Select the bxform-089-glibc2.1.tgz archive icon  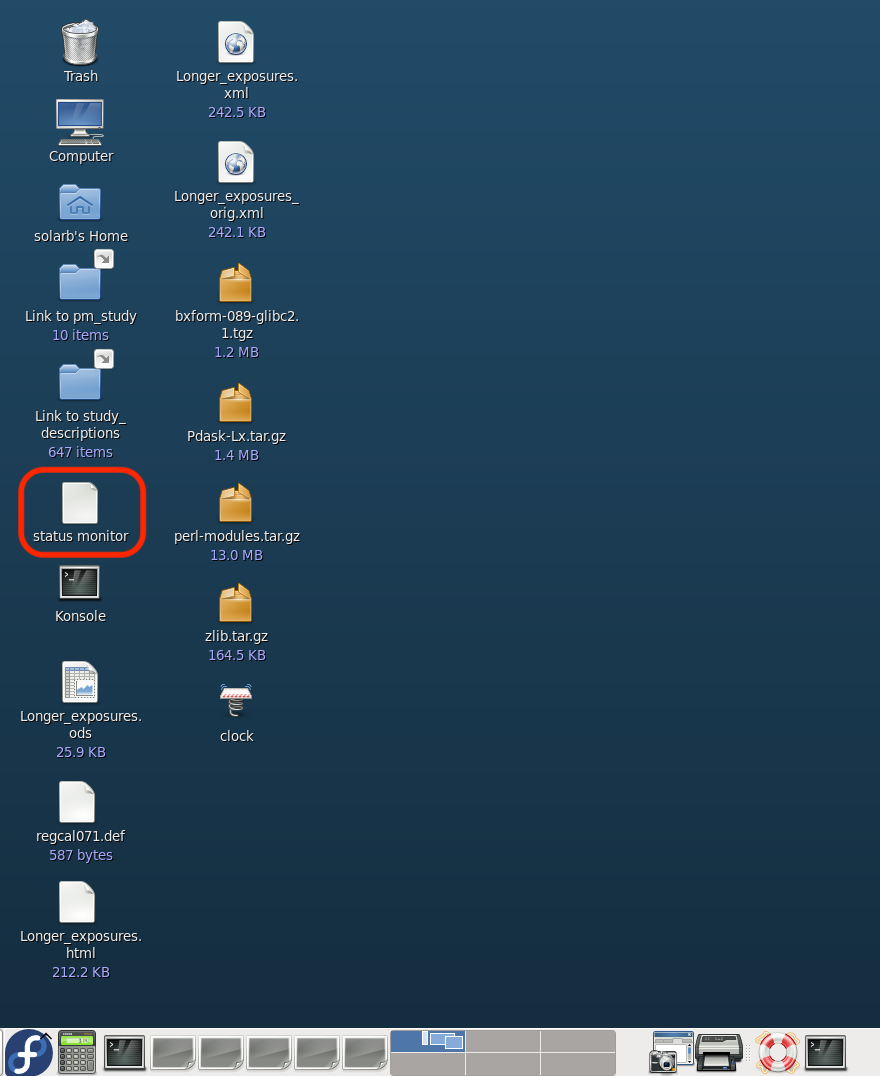(x=235, y=283)
